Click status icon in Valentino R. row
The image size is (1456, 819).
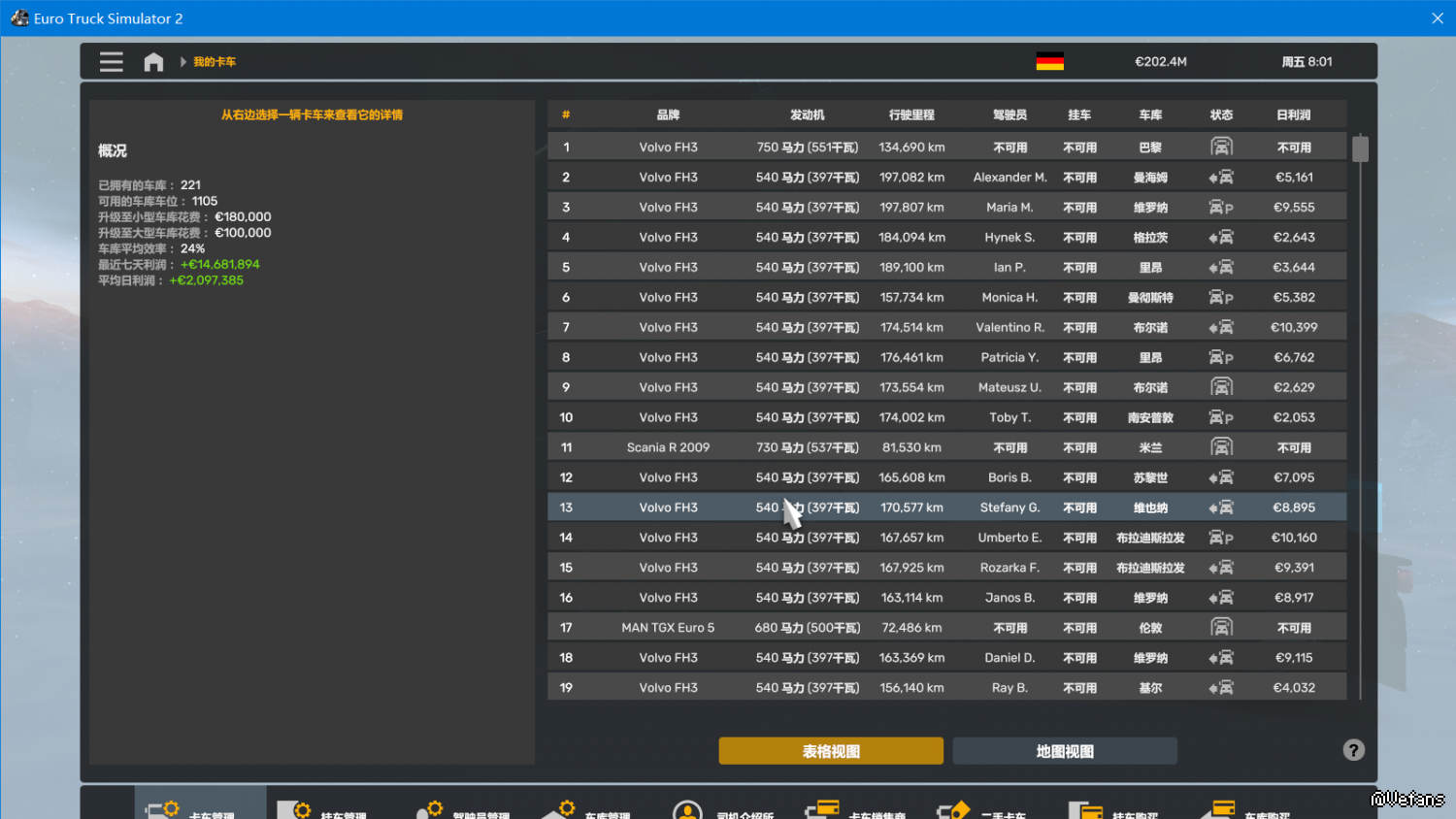(1221, 328)
